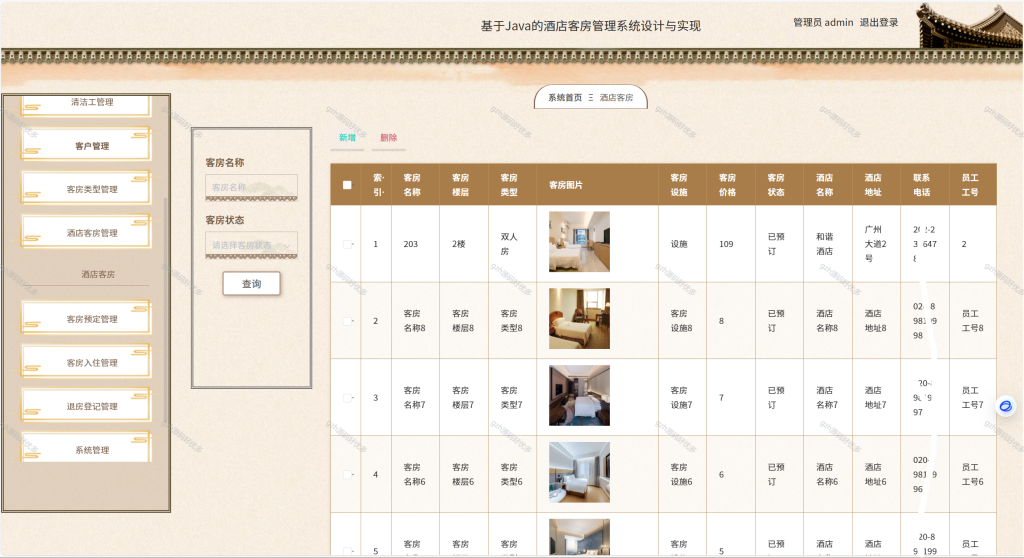1024x558 pixels.
Task: Click 酒店客房 breadcrumb item
Action: tap(616, 97)
